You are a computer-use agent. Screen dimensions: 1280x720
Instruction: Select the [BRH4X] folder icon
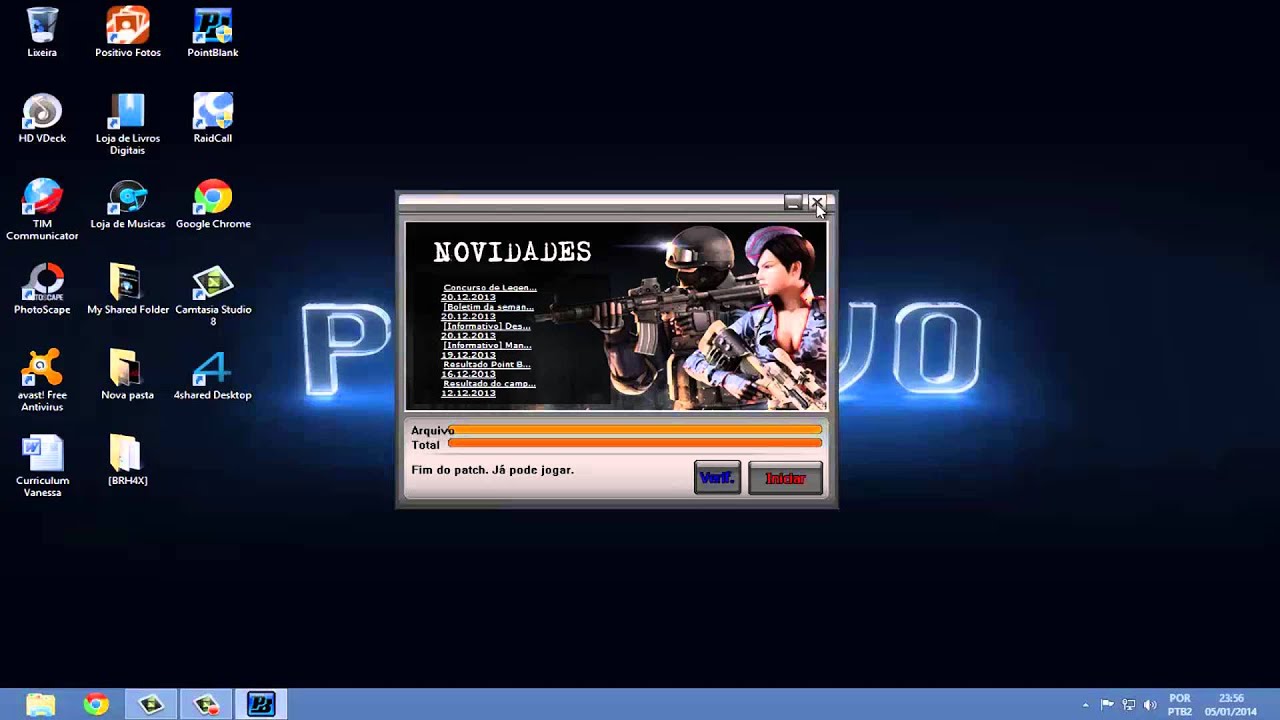point(128,461)
